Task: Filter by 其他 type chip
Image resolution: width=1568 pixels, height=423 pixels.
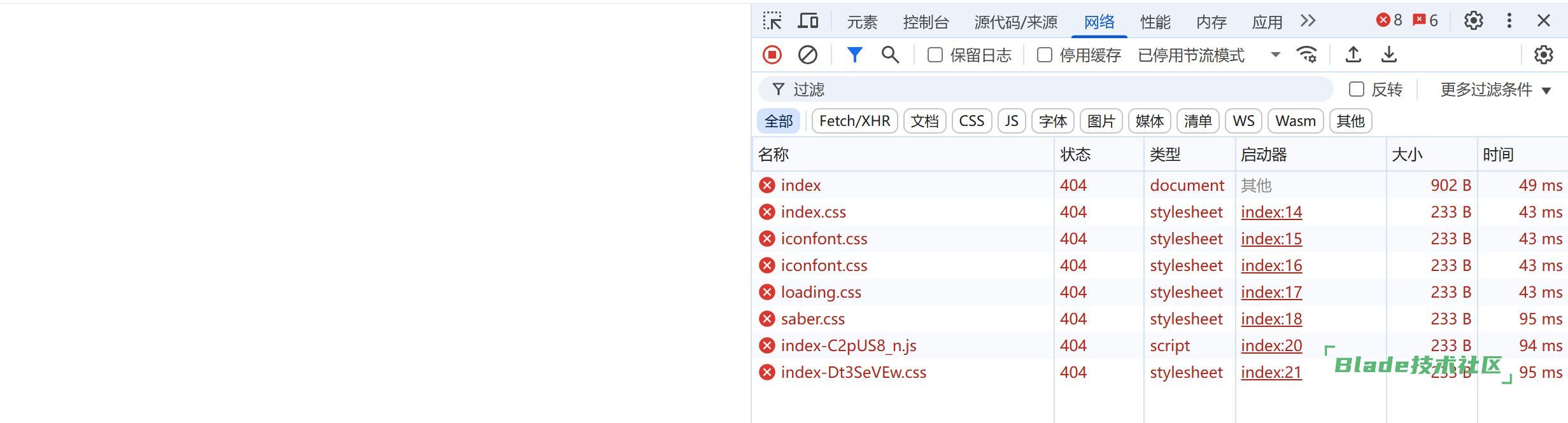Action: tap(1350, 121)
